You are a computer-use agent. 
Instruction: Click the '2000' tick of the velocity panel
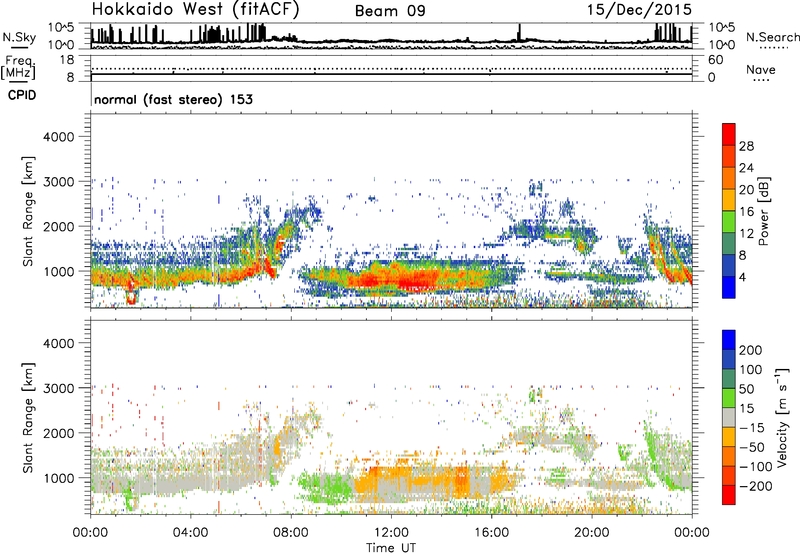click(59, 433)
